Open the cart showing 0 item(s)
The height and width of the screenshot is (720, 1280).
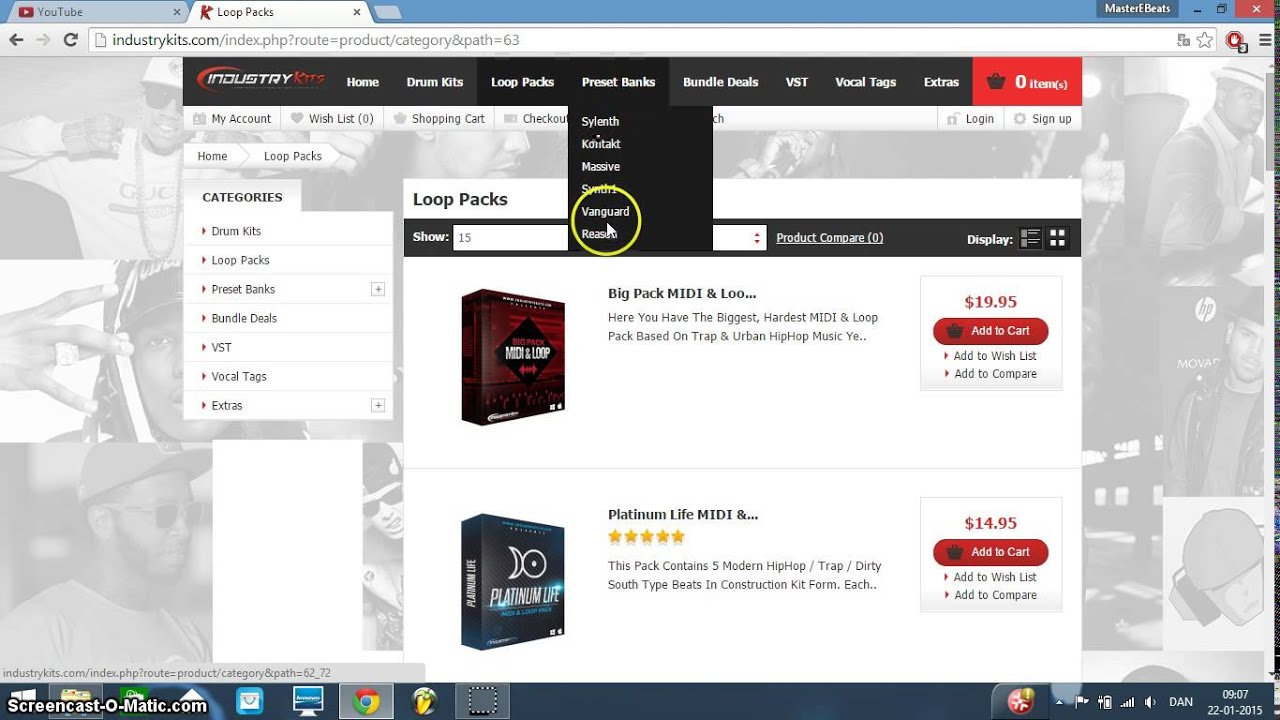click(1027, 82)
